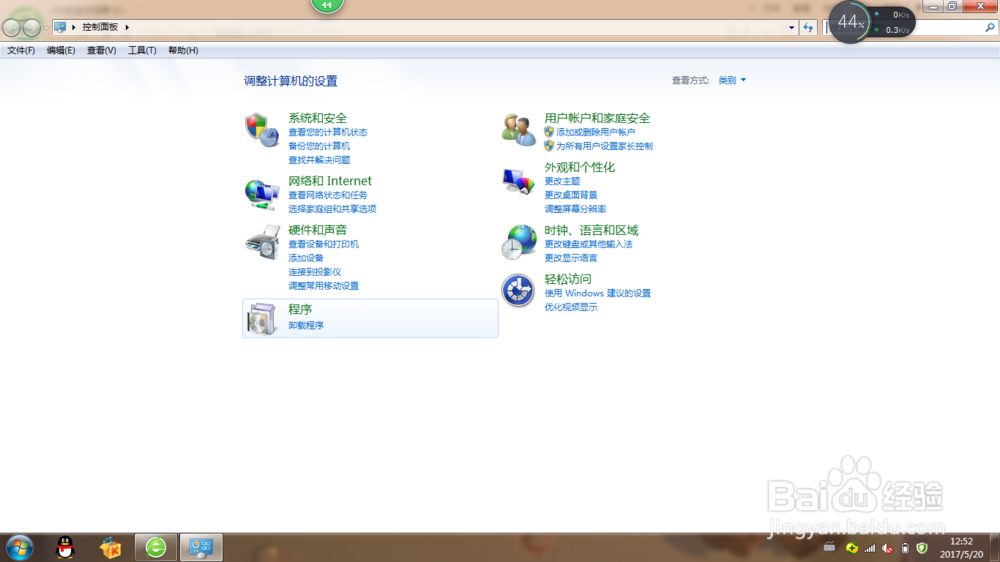Open Clock, Language and Region icon
This screenshot has height=562, width=1000.
pos(518,242)
